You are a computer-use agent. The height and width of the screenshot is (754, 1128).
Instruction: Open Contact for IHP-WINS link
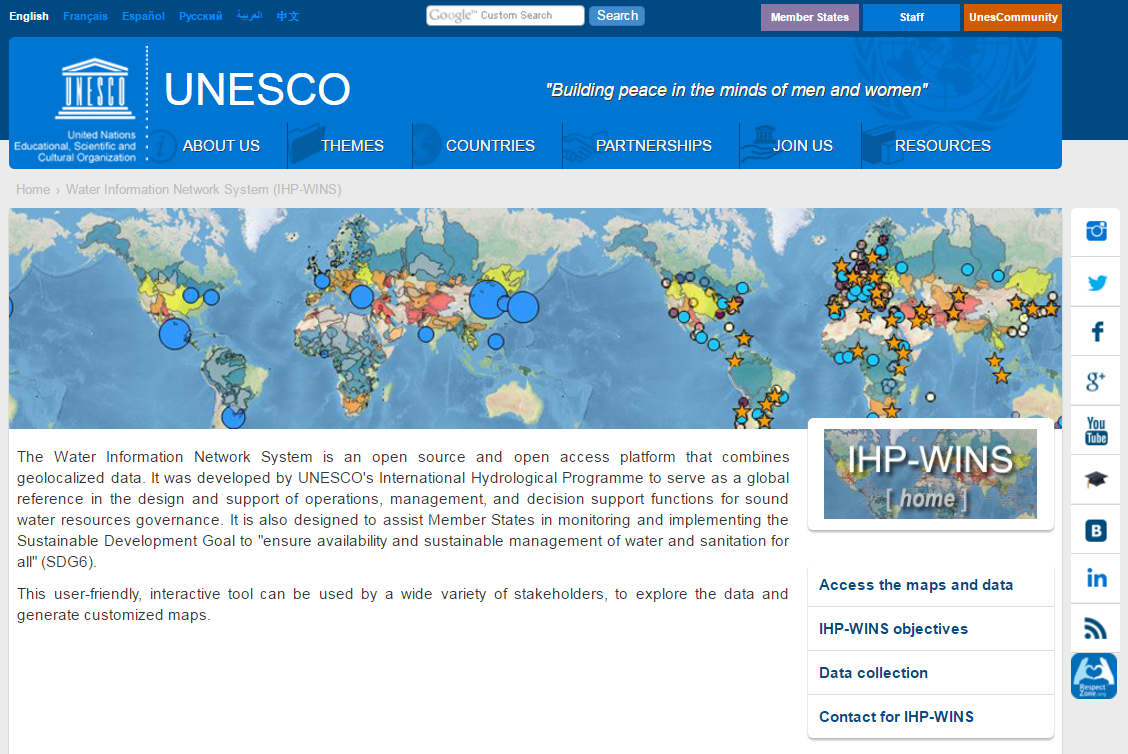click(896, 717)
